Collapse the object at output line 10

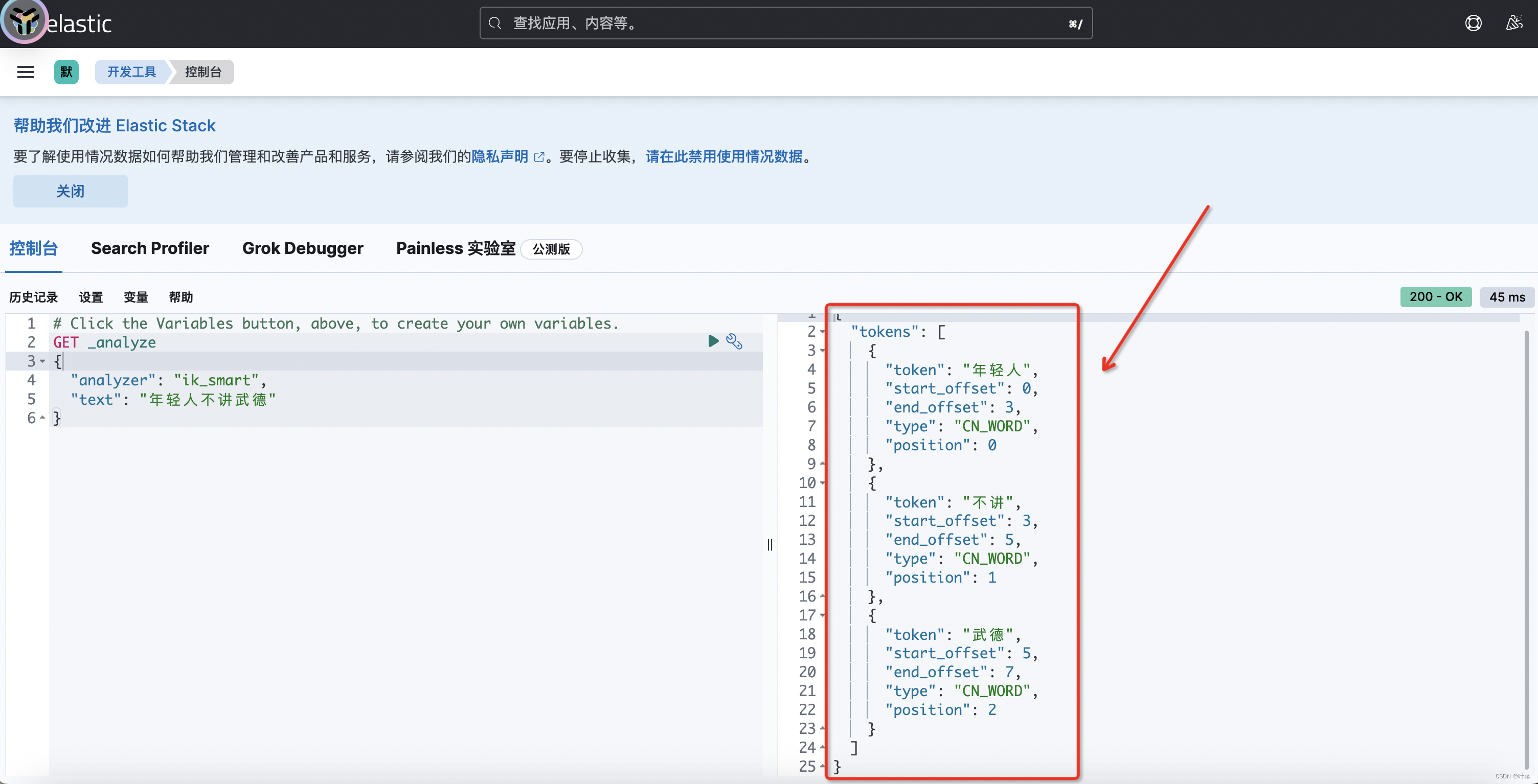pos(823,483)
